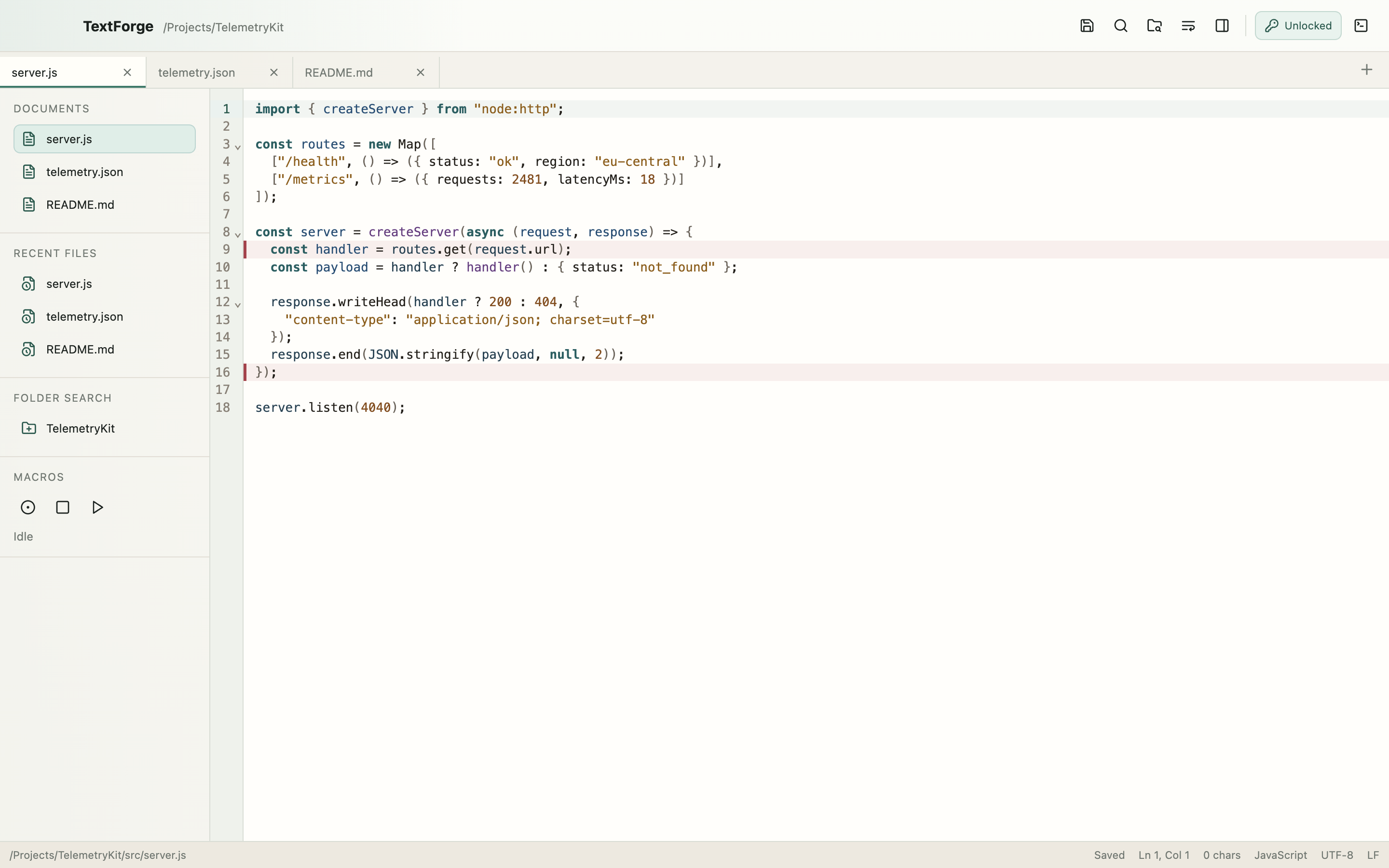Viewport: 1389px width, 868px height.
Task: Click the Saved status indicator
Action: pyautogui.click(x=1109, y=855)
